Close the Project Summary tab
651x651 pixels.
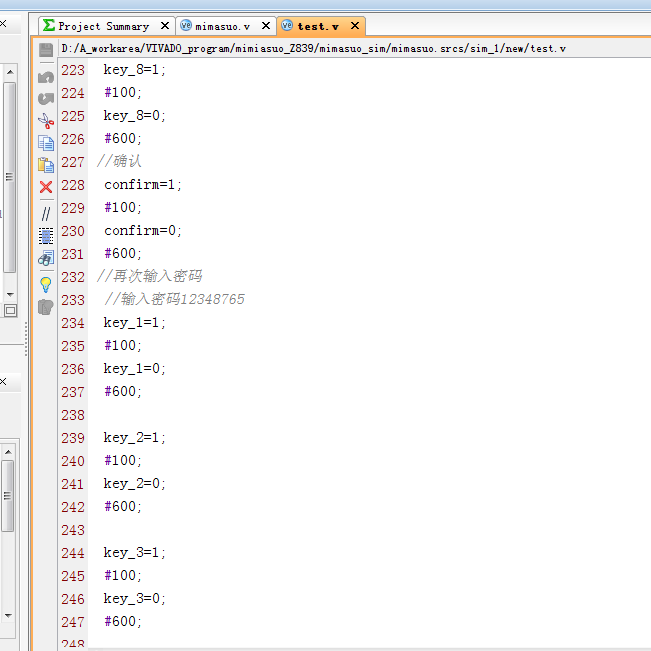pos(165,26)
